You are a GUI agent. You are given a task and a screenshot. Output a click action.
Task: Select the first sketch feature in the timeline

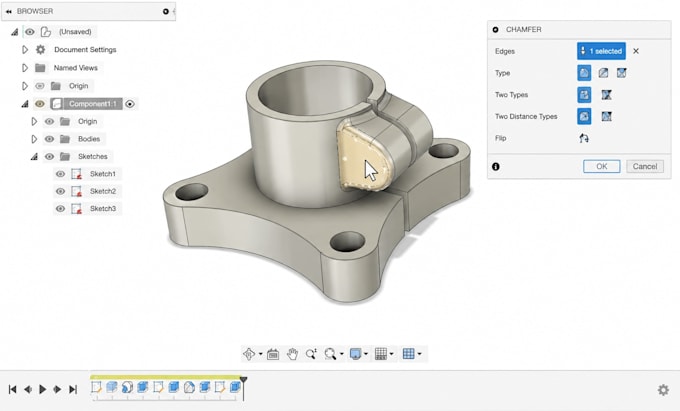[96, 387]
